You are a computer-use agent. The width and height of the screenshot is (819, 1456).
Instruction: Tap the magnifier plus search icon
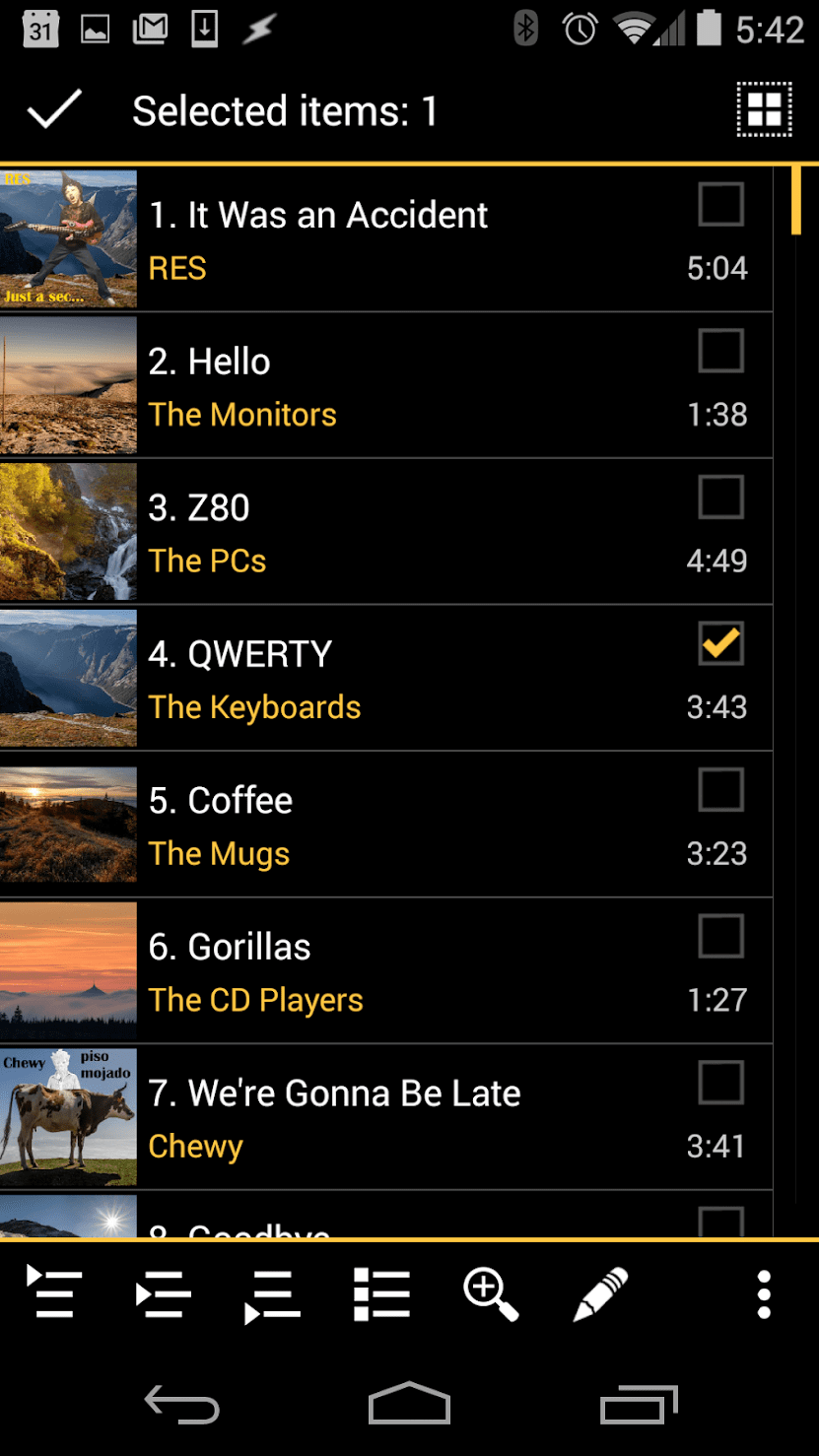pyautogui.click(x=491, y=1293)
